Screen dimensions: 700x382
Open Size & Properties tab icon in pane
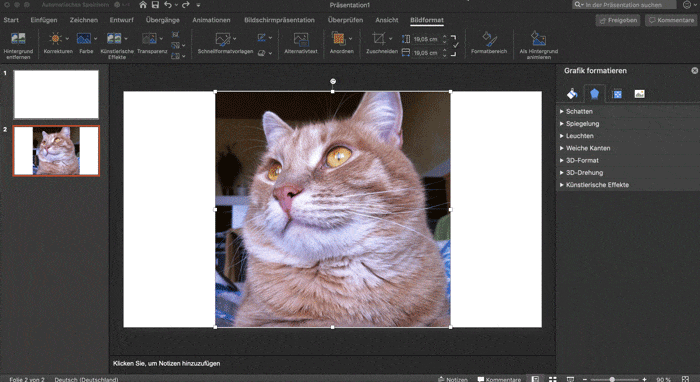click(x=617, y=94)
